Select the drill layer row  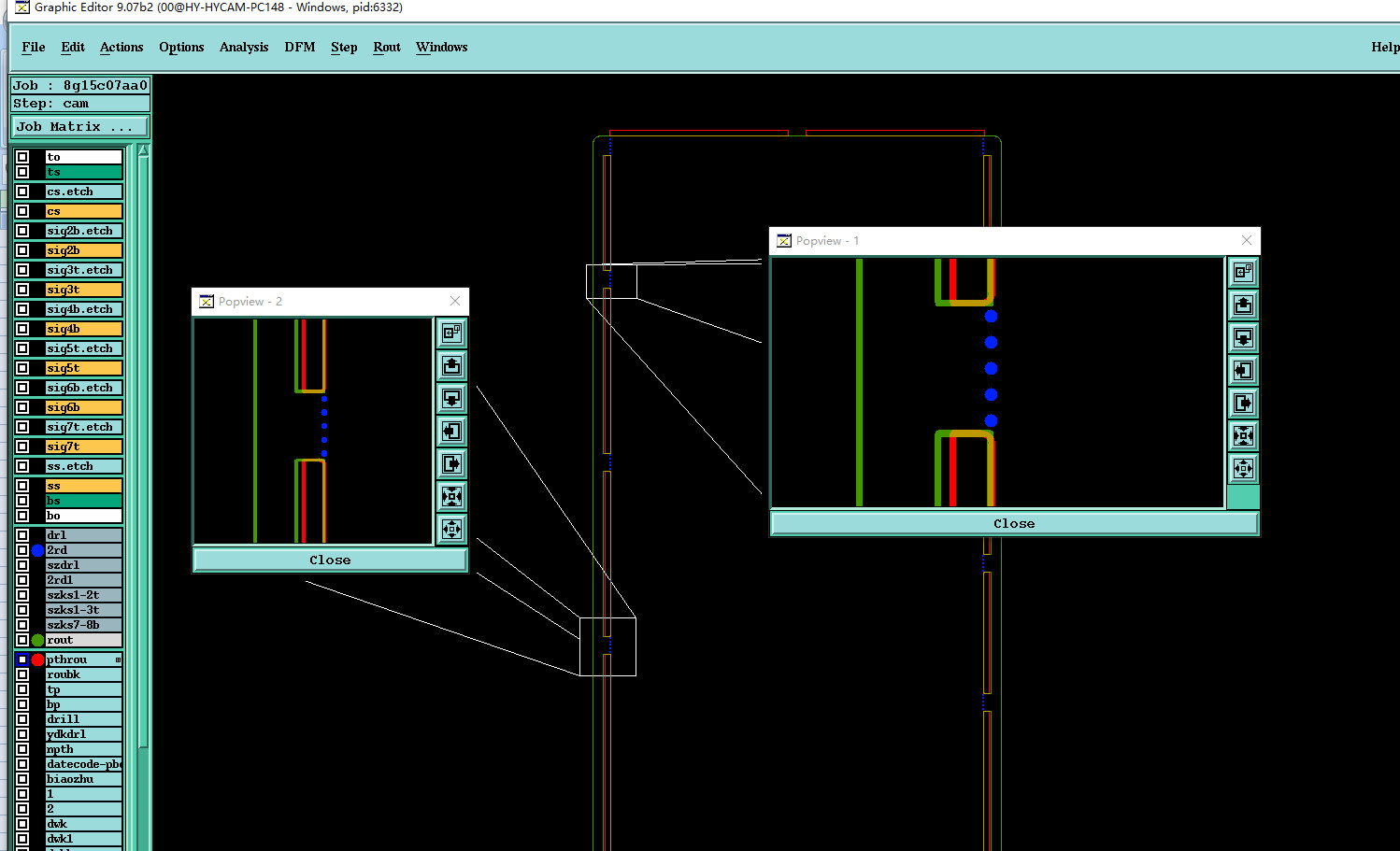[x=84, y=719]
